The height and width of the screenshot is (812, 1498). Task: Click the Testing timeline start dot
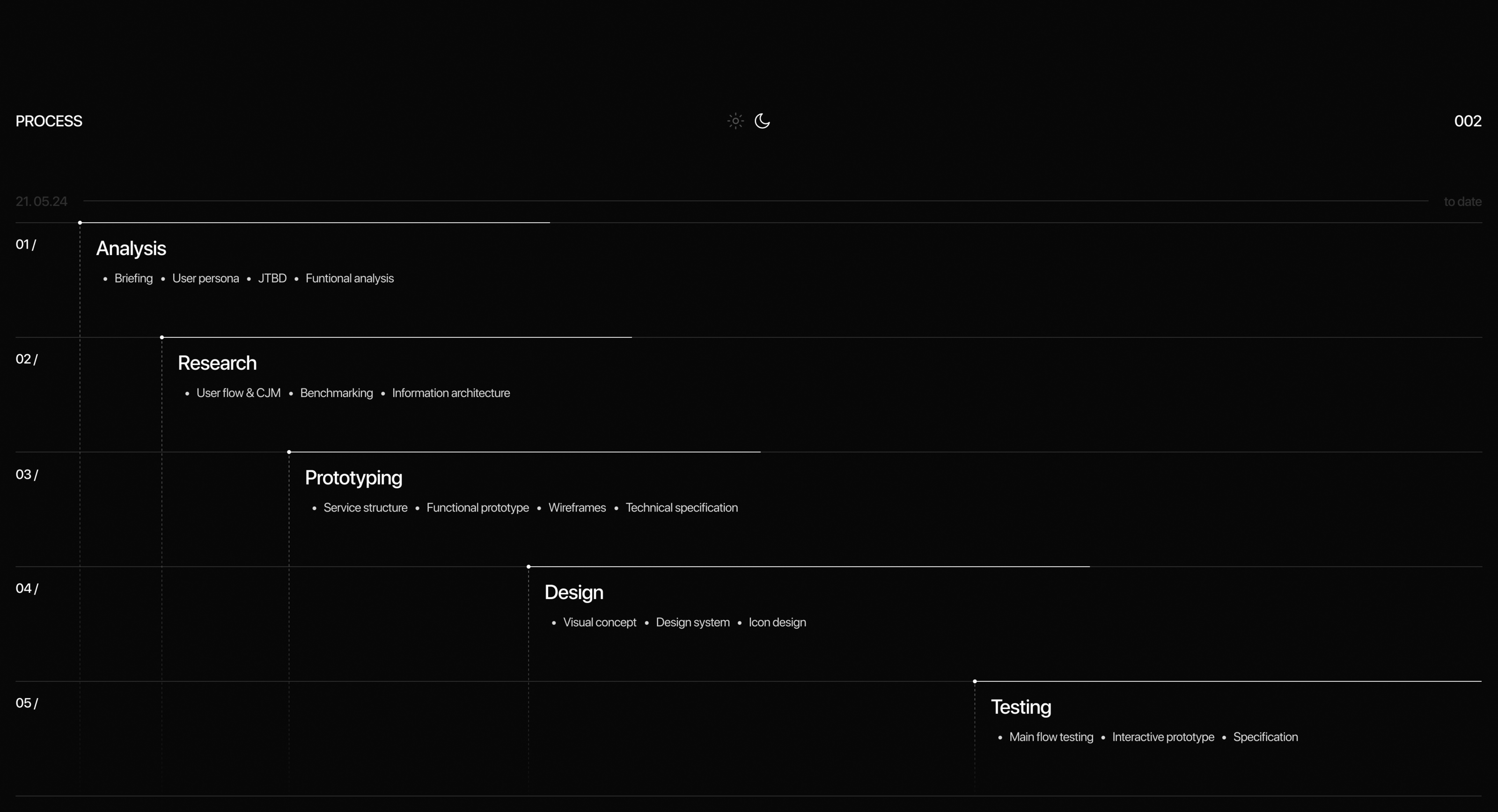pyautogui.click(x=975, y=681)
